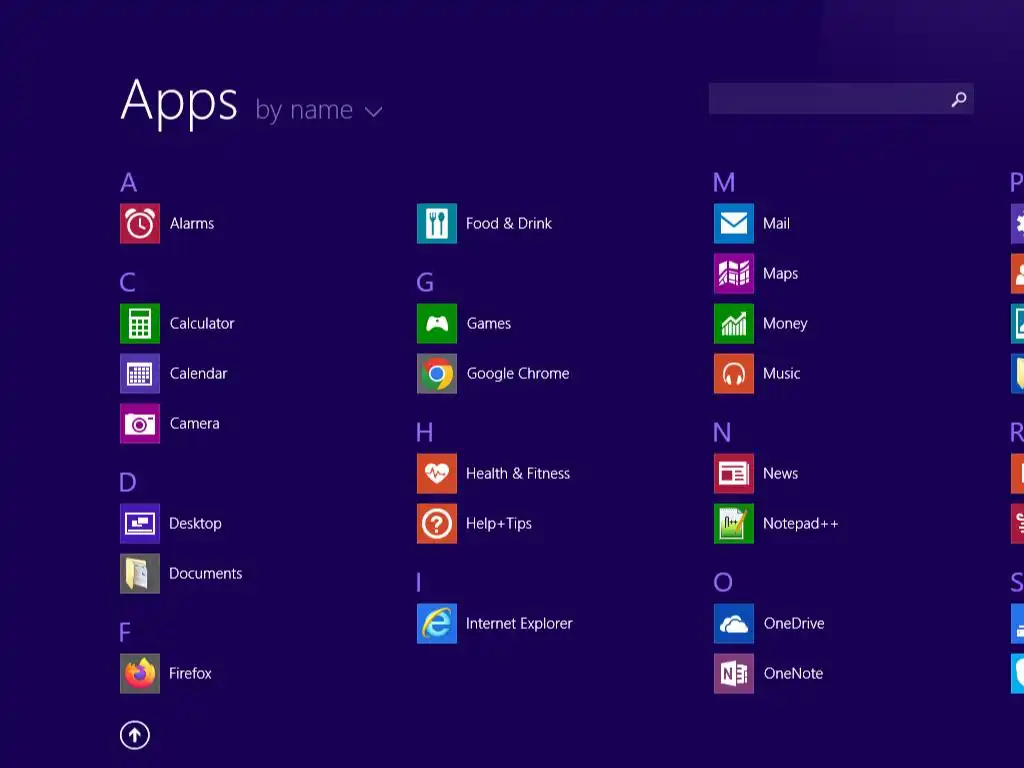Viewport: 1024px width, 768px height.
Task: Click the "Alarms" text label
Action: tap(192, 223)
